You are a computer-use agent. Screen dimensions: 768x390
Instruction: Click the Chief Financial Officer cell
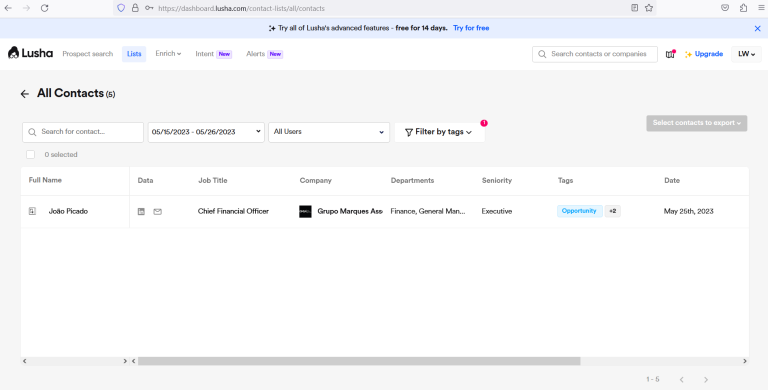(x=233, y=211)
